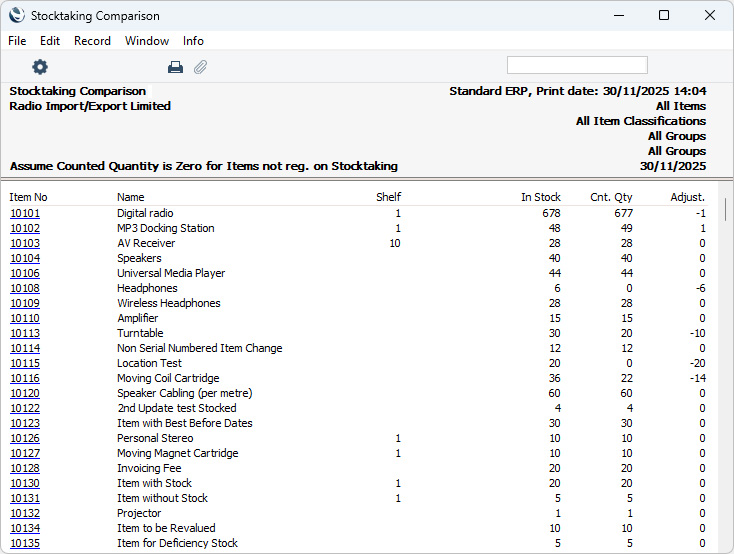
Task: Open item 10106 link
Action: (25, 273)
